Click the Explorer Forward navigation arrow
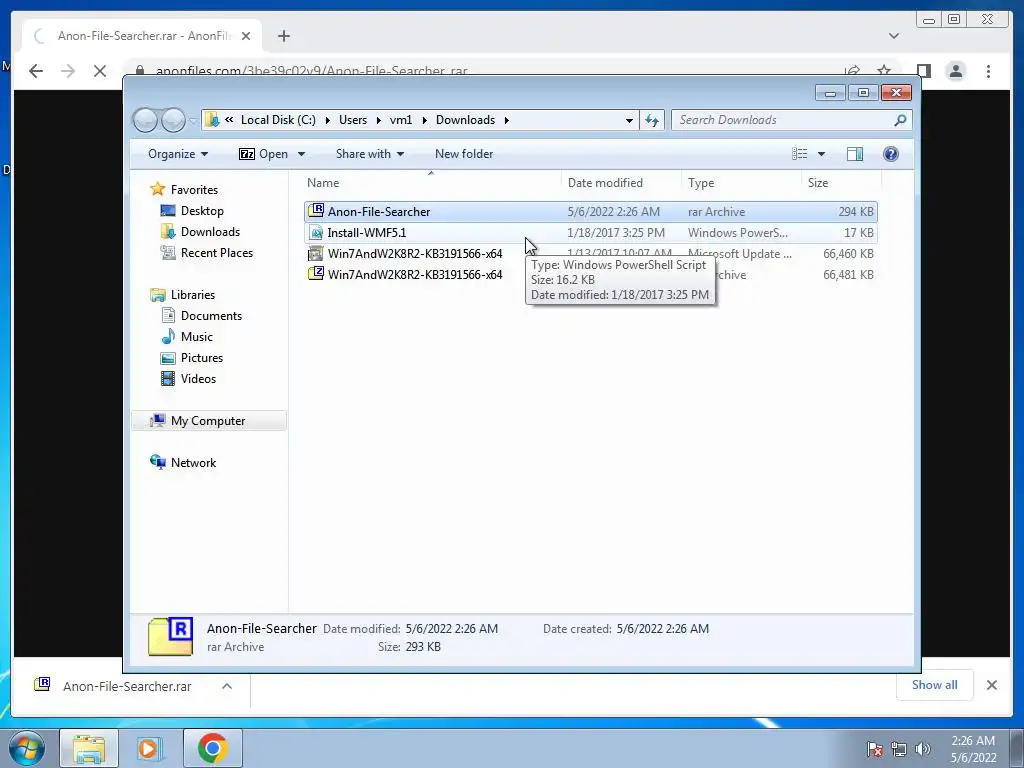Image resolution: width=1024 pixels, height=768 pixels. click(172, 120)
